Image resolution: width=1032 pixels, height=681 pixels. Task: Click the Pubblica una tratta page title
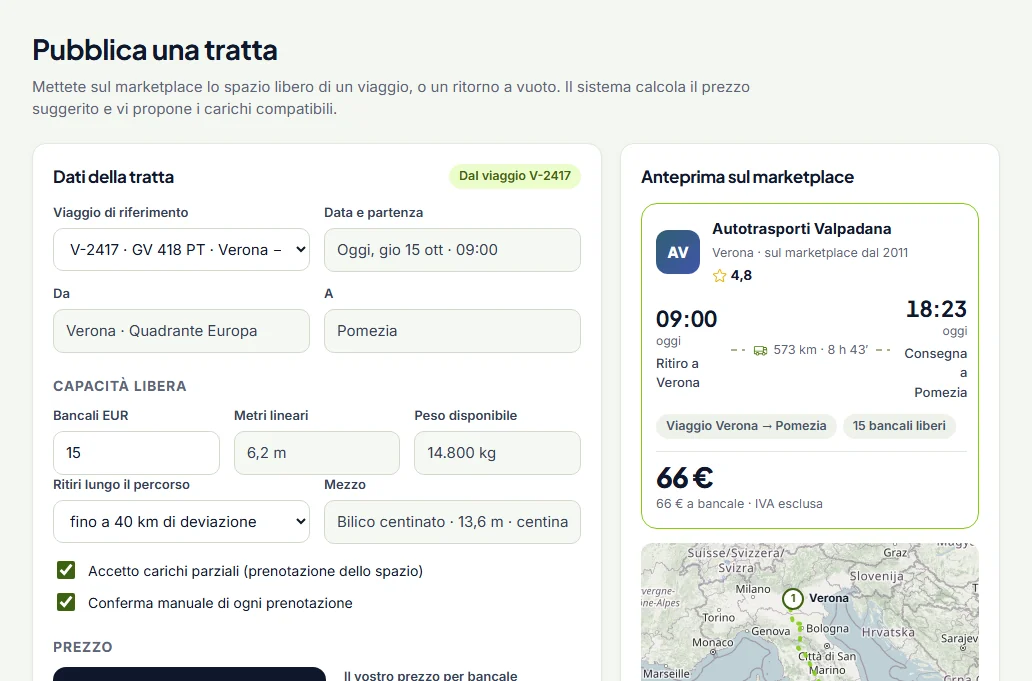(x=155, y=50)
